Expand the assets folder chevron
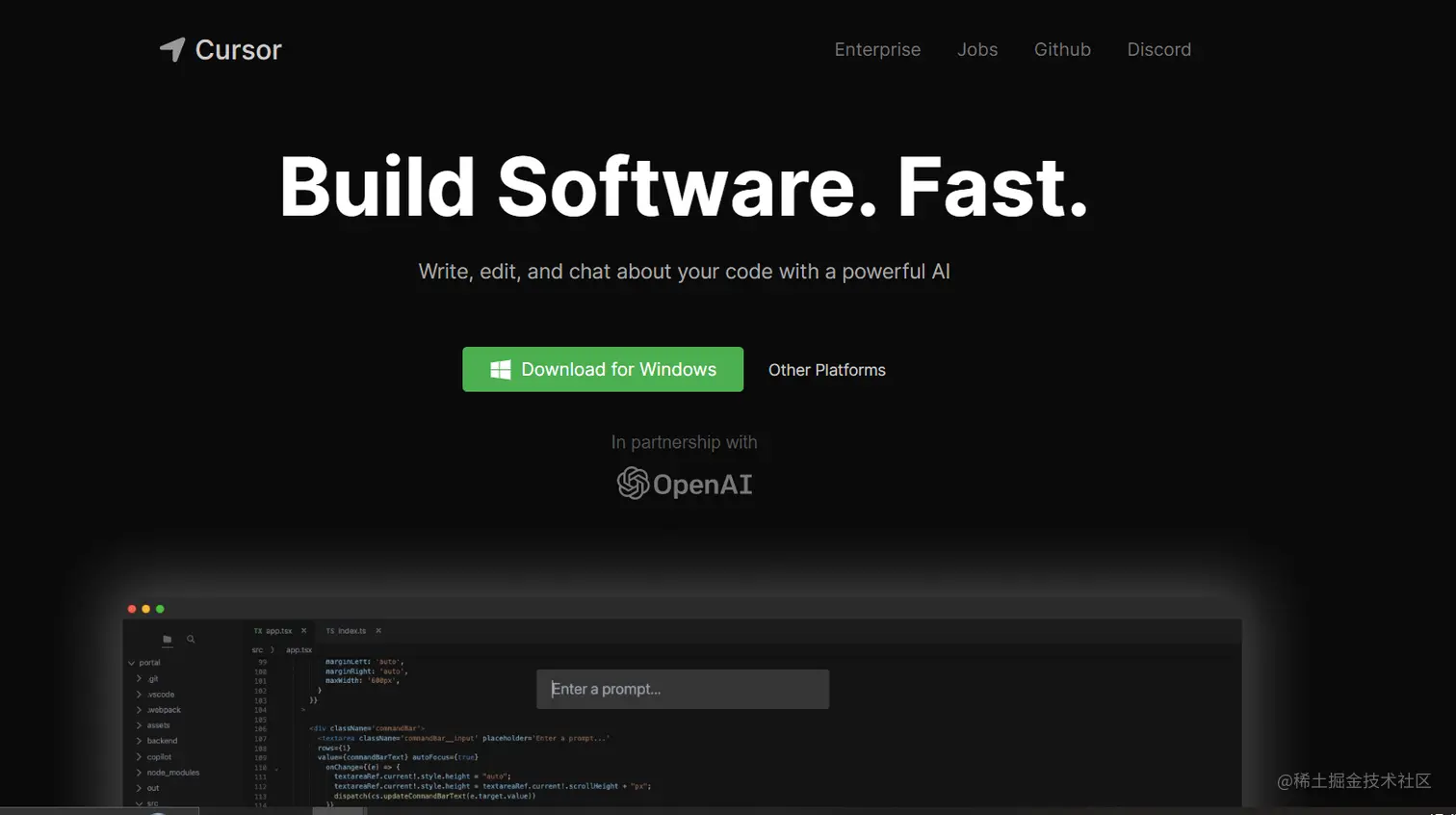This screenshot has width=1456, height=815. click(x=140, y=725)
